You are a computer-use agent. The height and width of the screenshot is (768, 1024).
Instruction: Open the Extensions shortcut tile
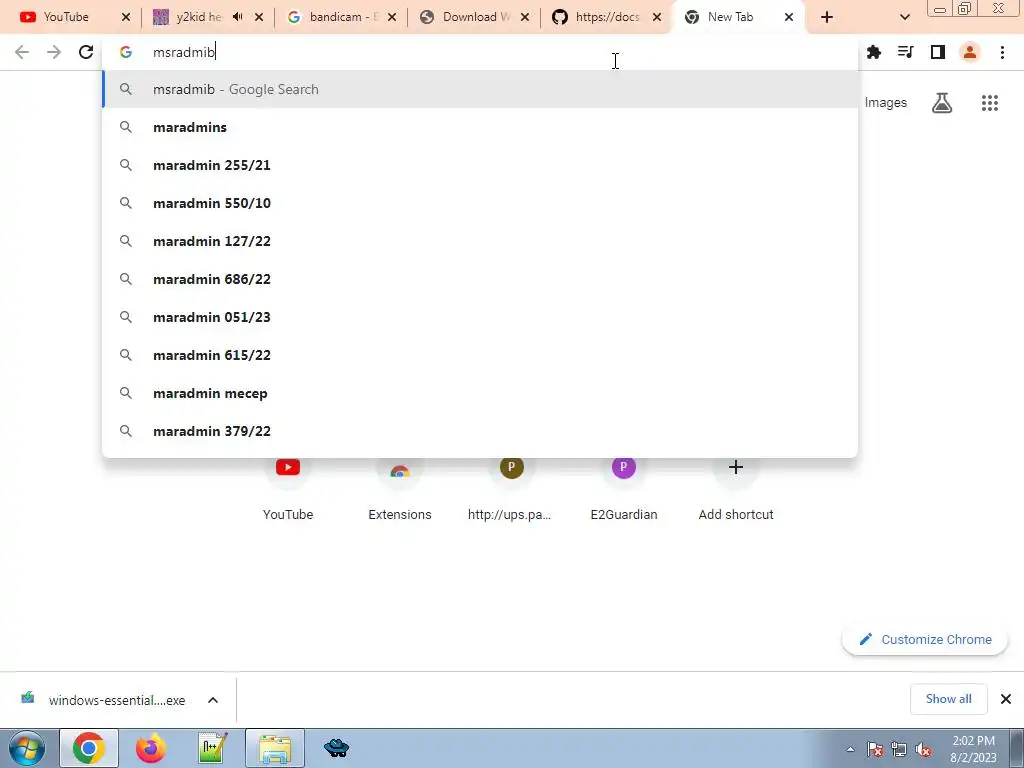[x=400, y=488]
